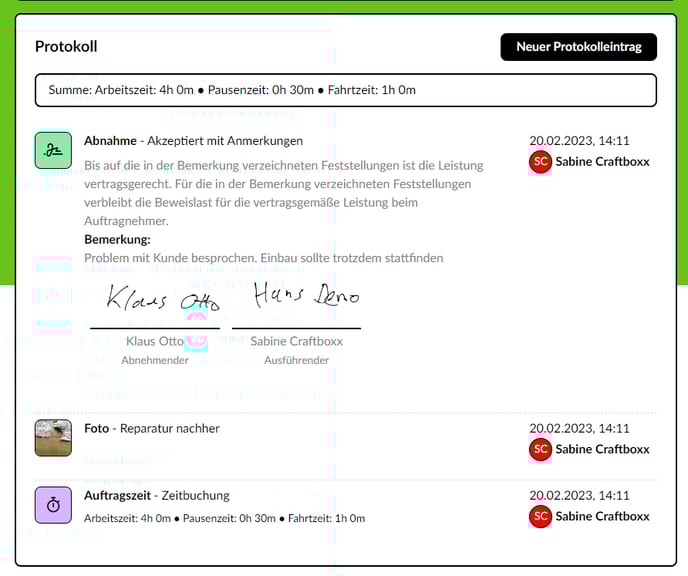Open the Foto entry thumbnail image
The width and height of the screenshot is (688, 576).
pyautogui.click(x=53, y=438)
